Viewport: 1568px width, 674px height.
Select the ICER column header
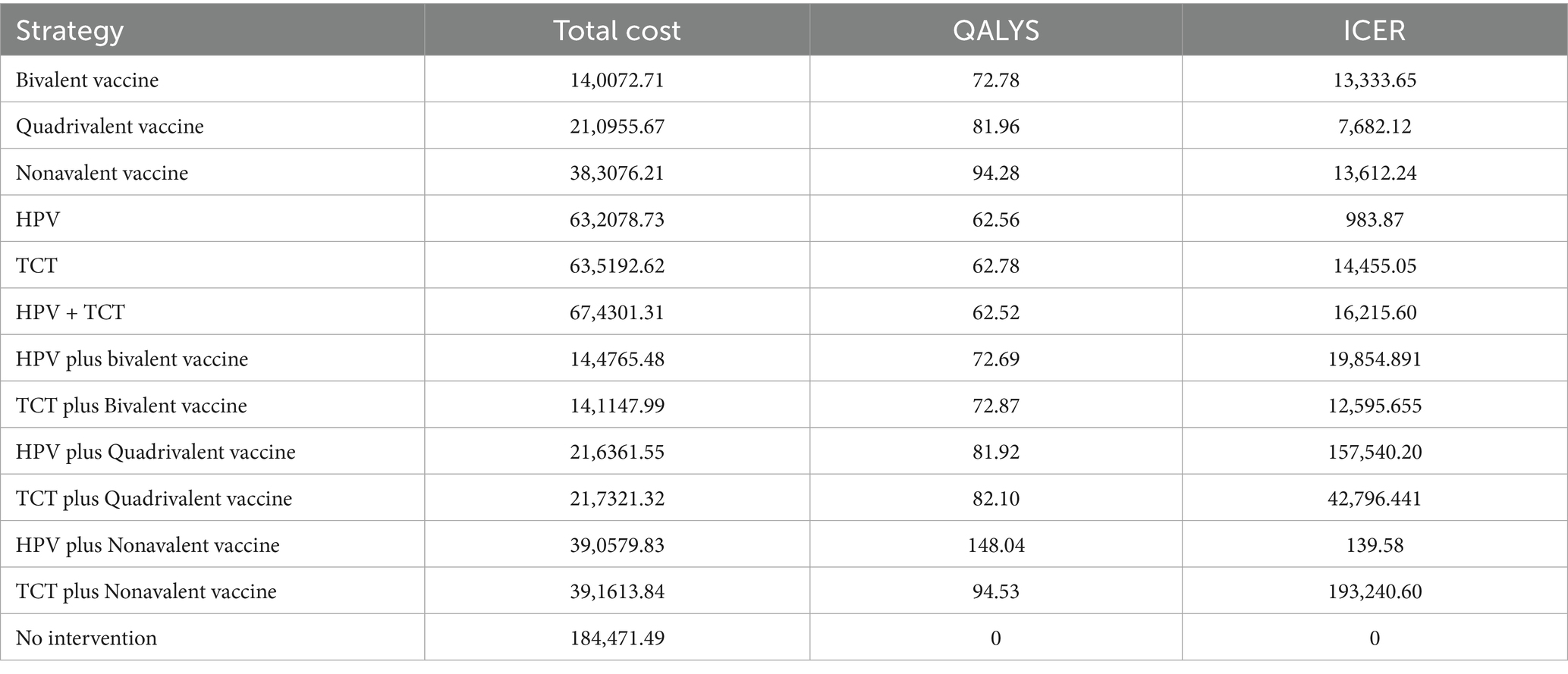point(1374,30)
